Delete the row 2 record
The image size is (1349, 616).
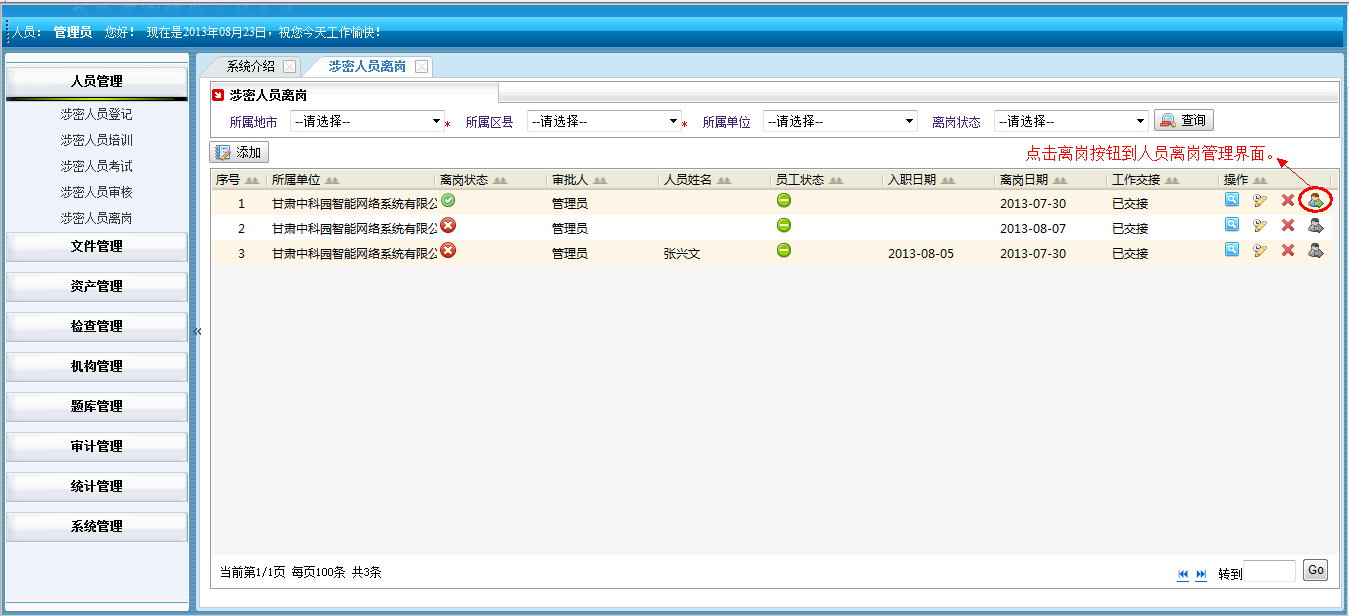pos(1288,225)
